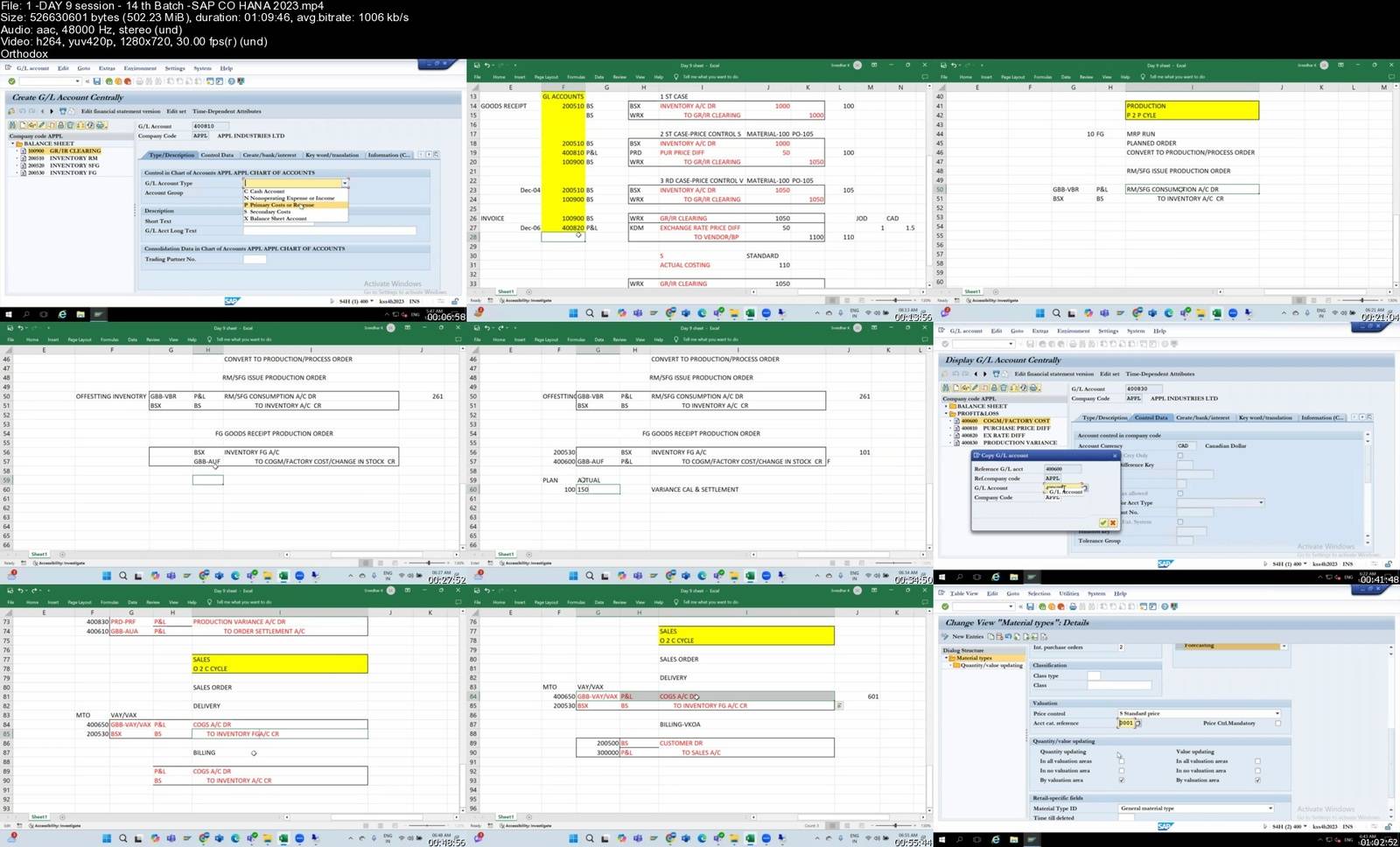Click taskbar search icon below Display G/L Account window
Viewport: 1400px width, 847px height.
tap(958, 577)
